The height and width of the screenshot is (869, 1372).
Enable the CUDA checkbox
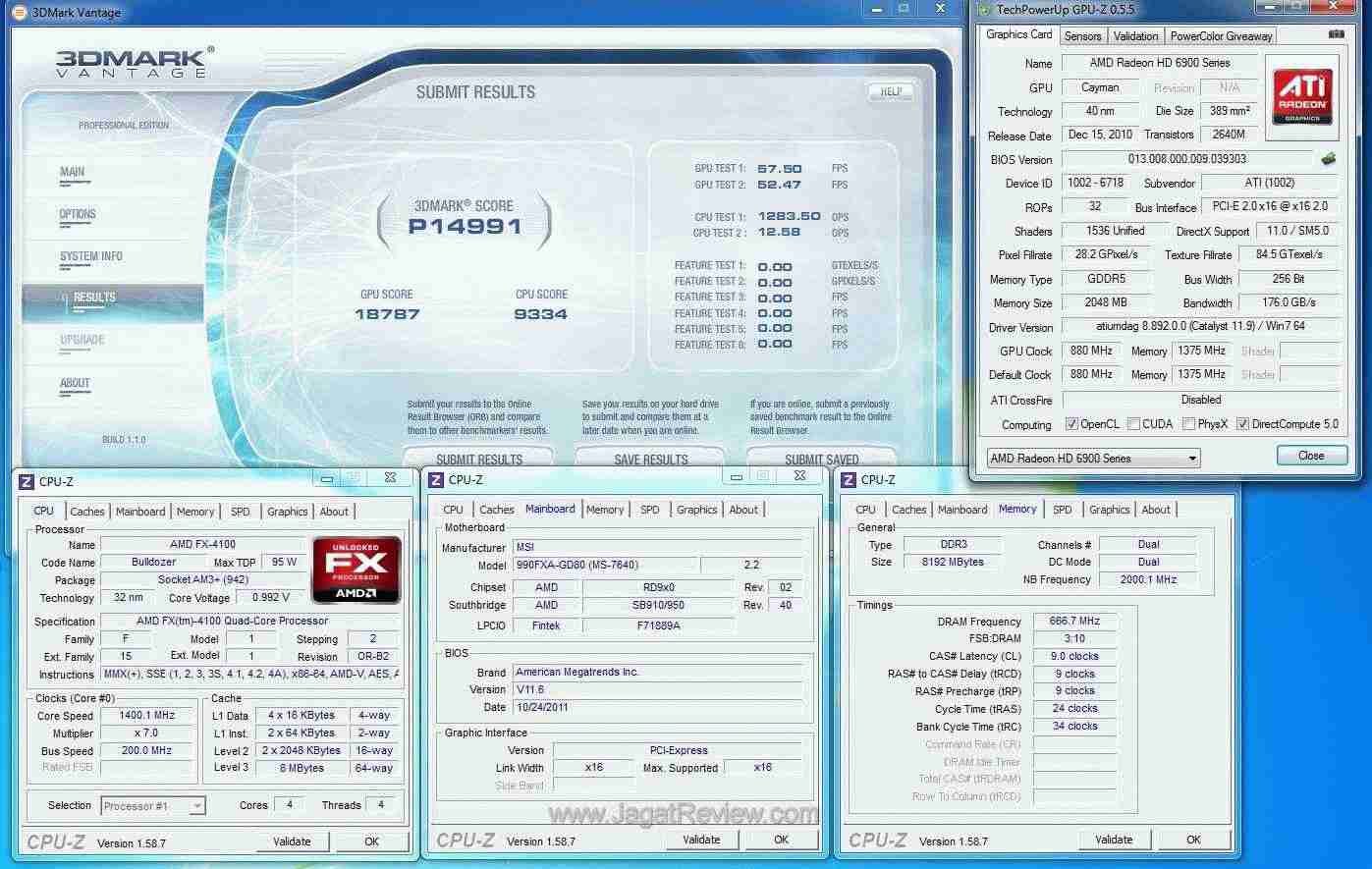point(1133,424)
